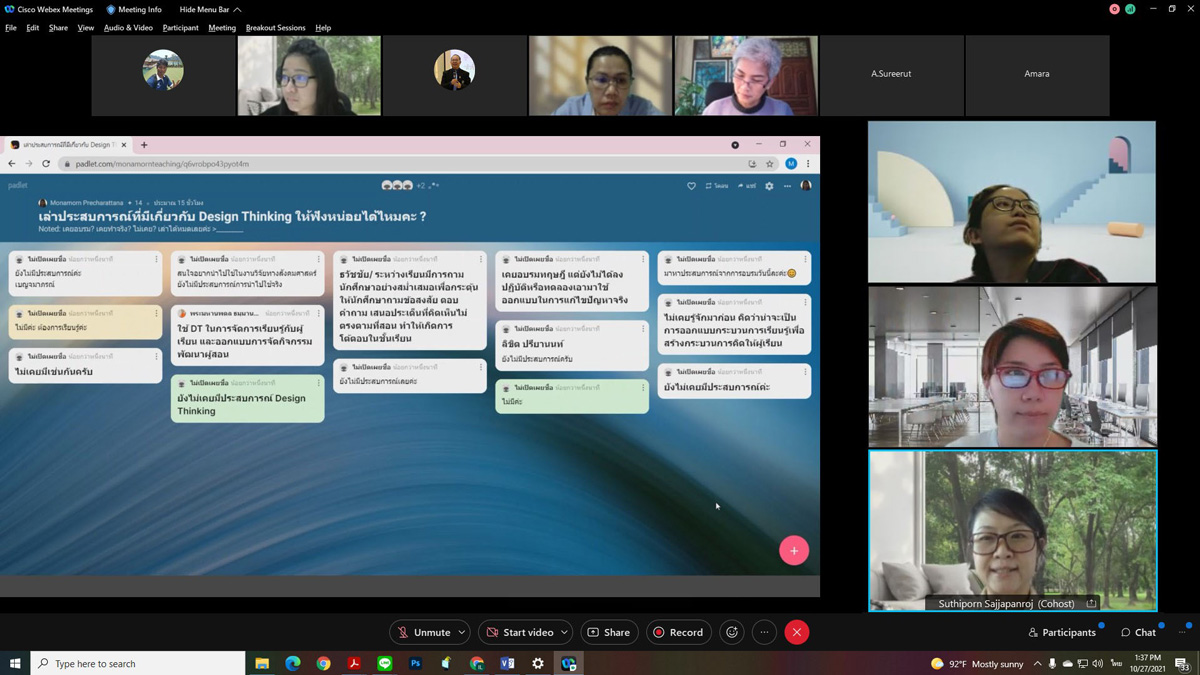This screenshot has width=1200, height=675.
Task: Collapse menu bar using Hide Menu Bar chevron
Action: click(237, 9)
